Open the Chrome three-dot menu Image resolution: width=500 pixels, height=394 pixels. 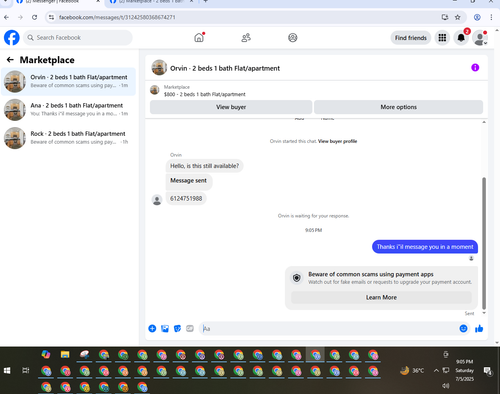coord(491,17)
